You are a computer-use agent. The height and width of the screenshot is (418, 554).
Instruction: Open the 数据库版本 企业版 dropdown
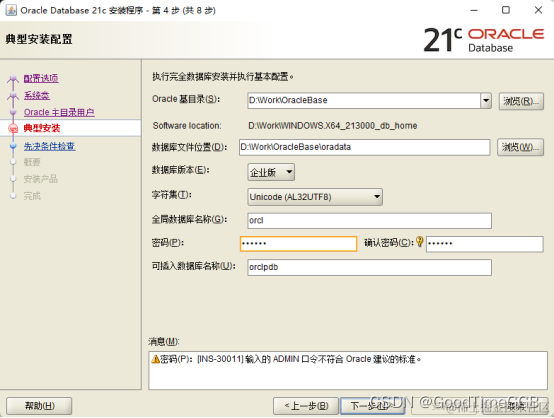tap(271, 172)
